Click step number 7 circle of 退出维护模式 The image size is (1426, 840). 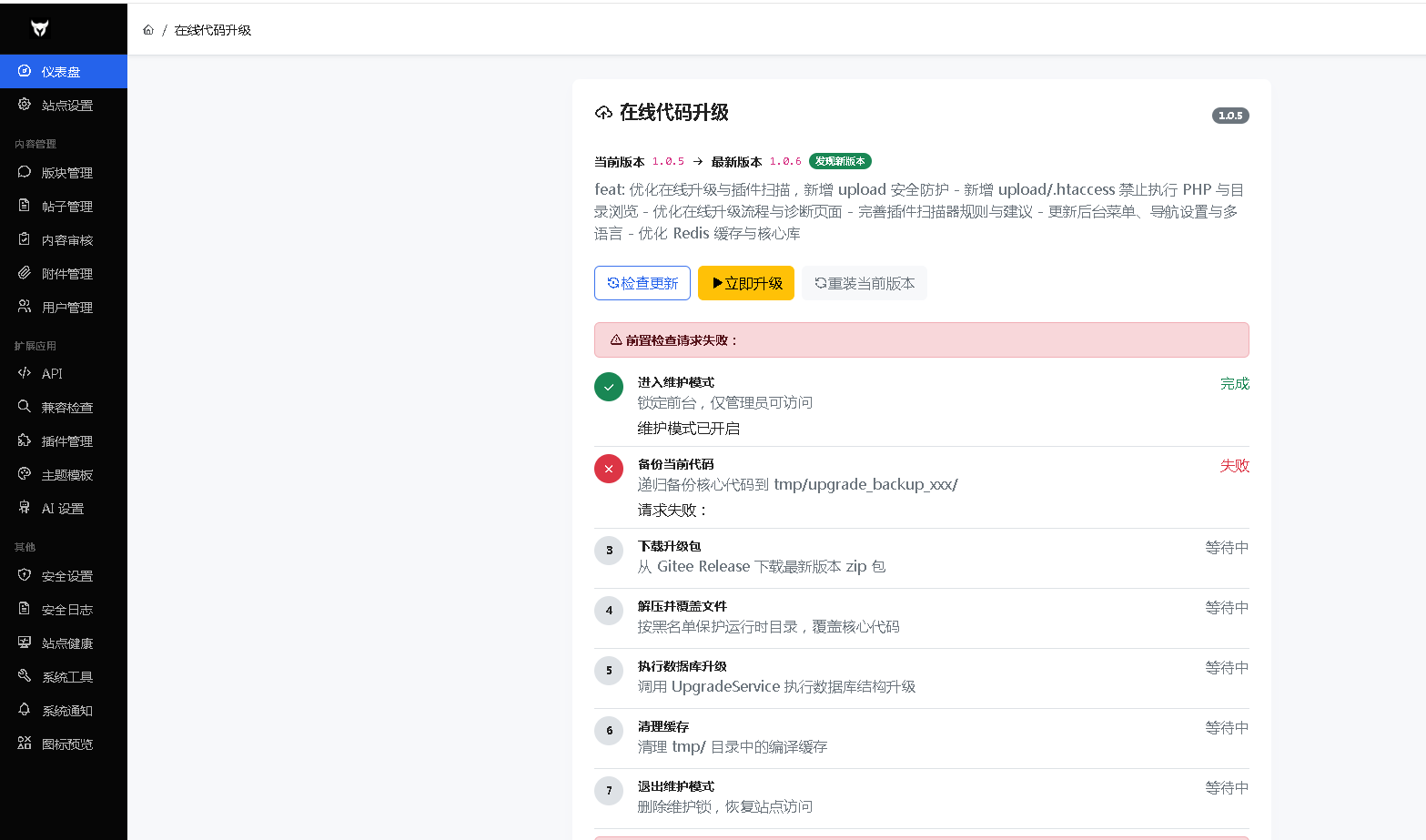coord(609,791)
